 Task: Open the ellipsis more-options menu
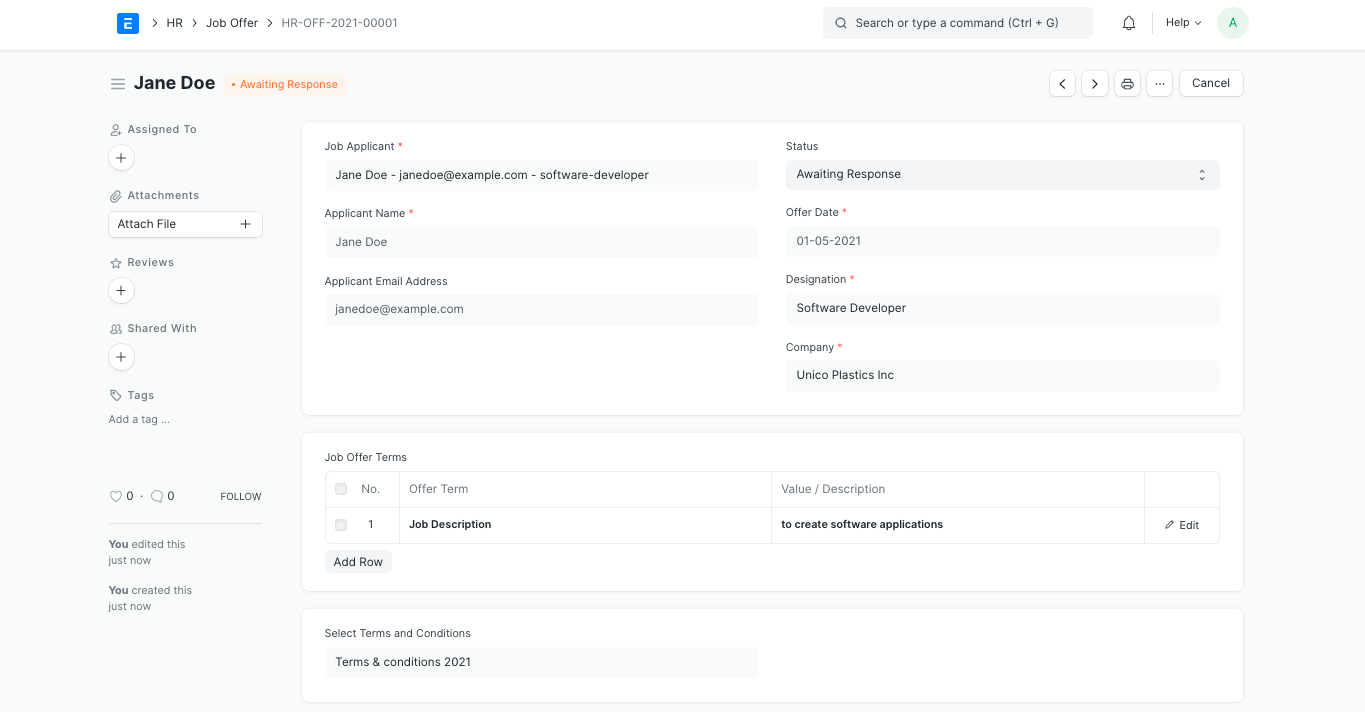tap(1160, 83)
